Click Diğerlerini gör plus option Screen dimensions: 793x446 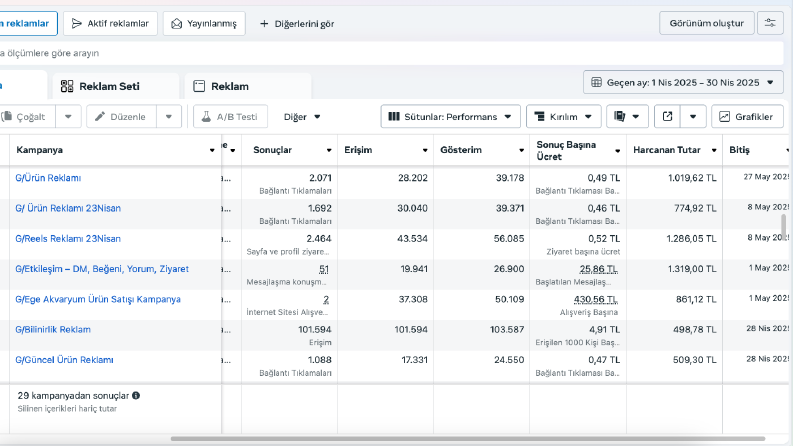tap(297, 24)
